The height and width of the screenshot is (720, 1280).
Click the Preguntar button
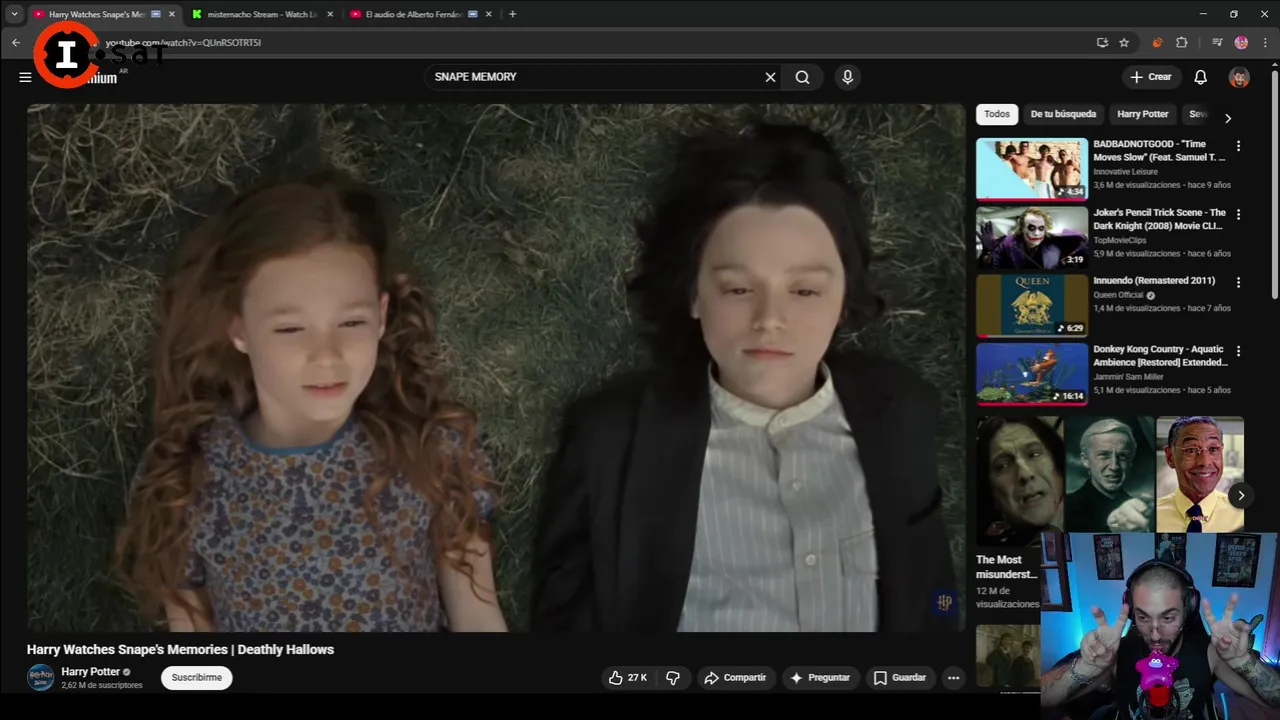tap(820, 677)
